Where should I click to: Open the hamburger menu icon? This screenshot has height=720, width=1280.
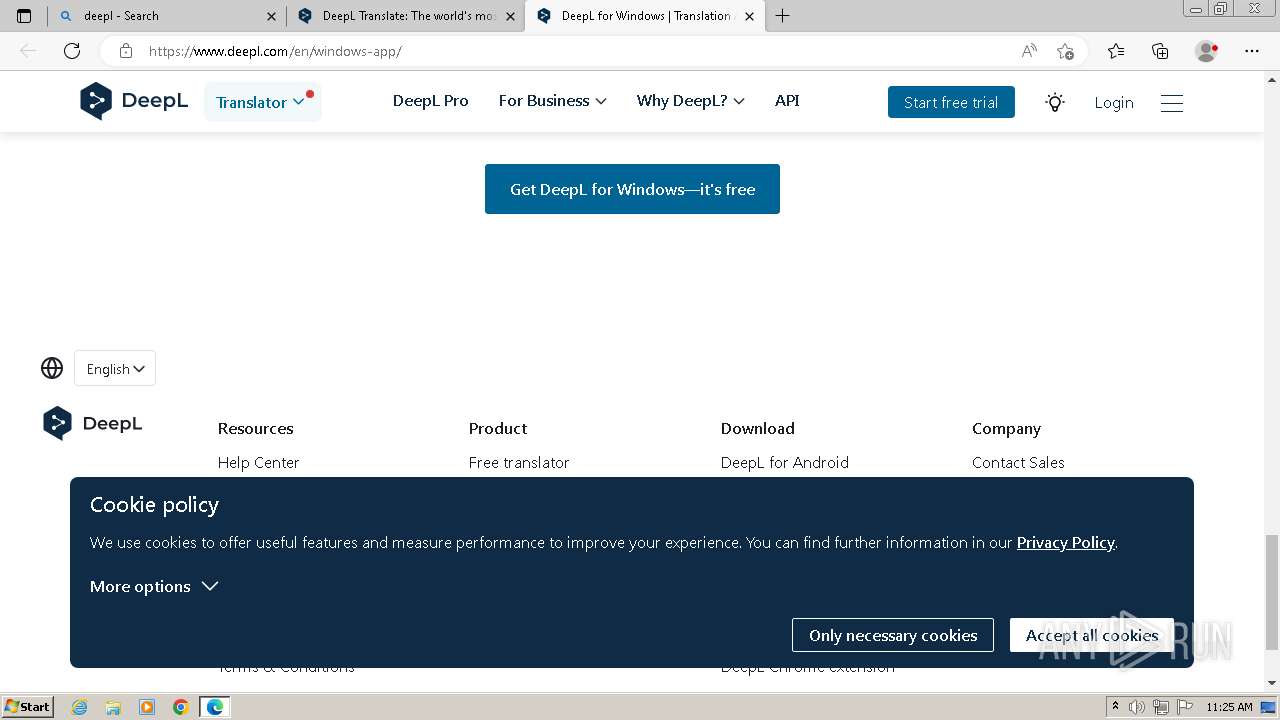[1172, 102]
